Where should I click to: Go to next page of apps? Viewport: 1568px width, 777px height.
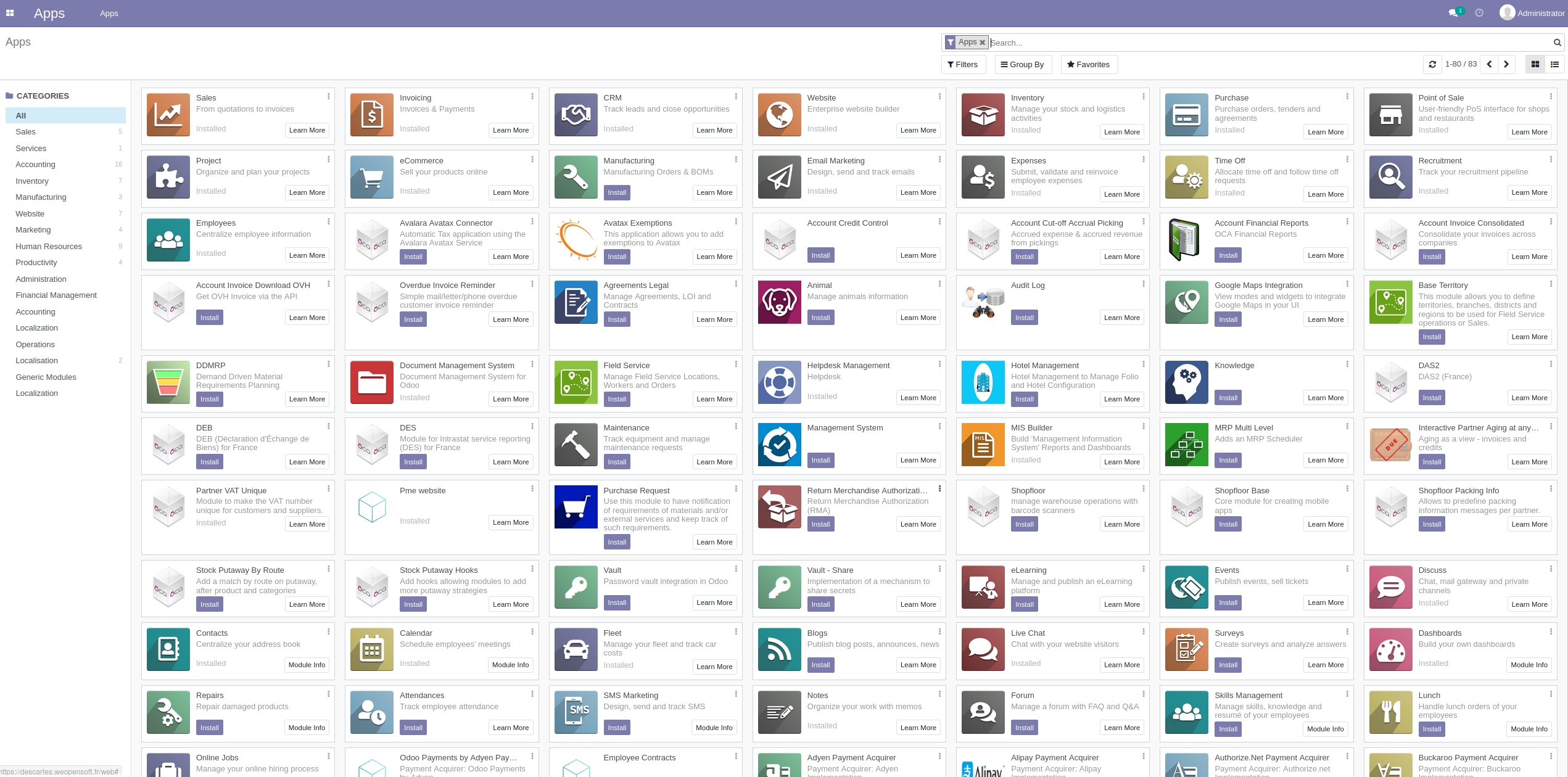(1506, 64)
